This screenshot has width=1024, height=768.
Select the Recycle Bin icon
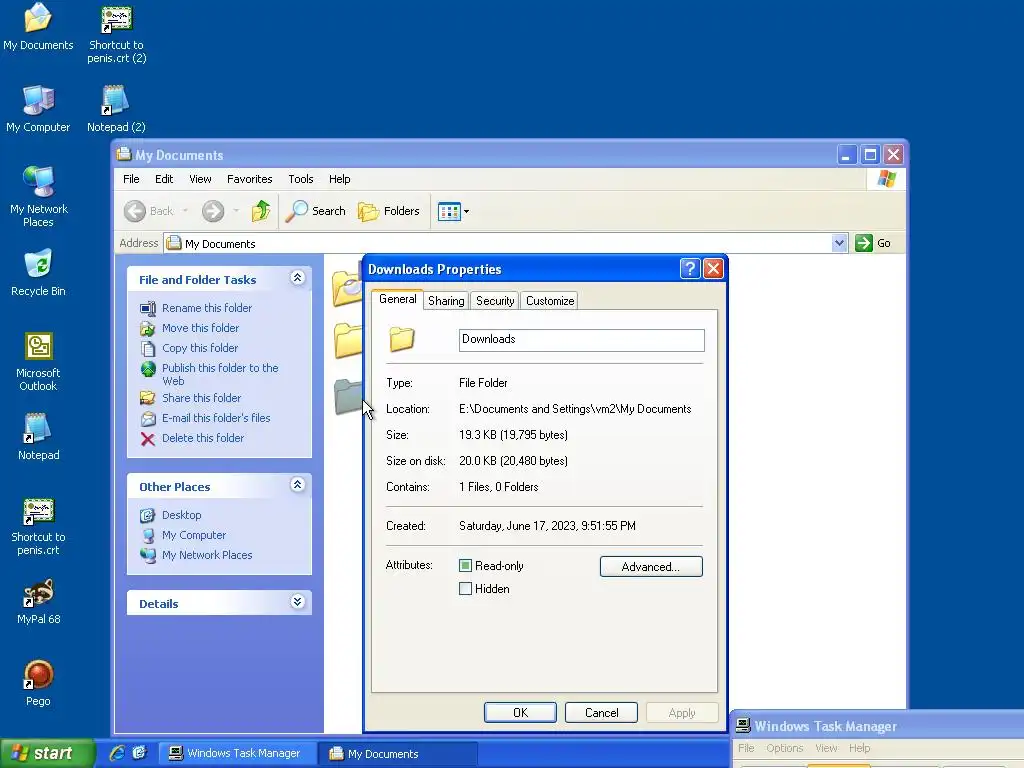(38, 273)
